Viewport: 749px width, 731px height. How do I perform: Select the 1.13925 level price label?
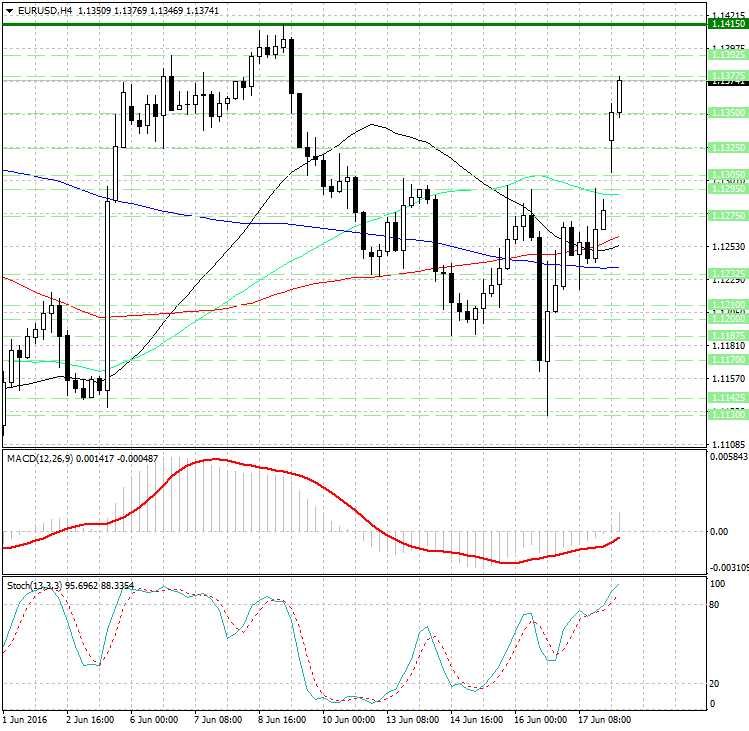click(728, 55)
